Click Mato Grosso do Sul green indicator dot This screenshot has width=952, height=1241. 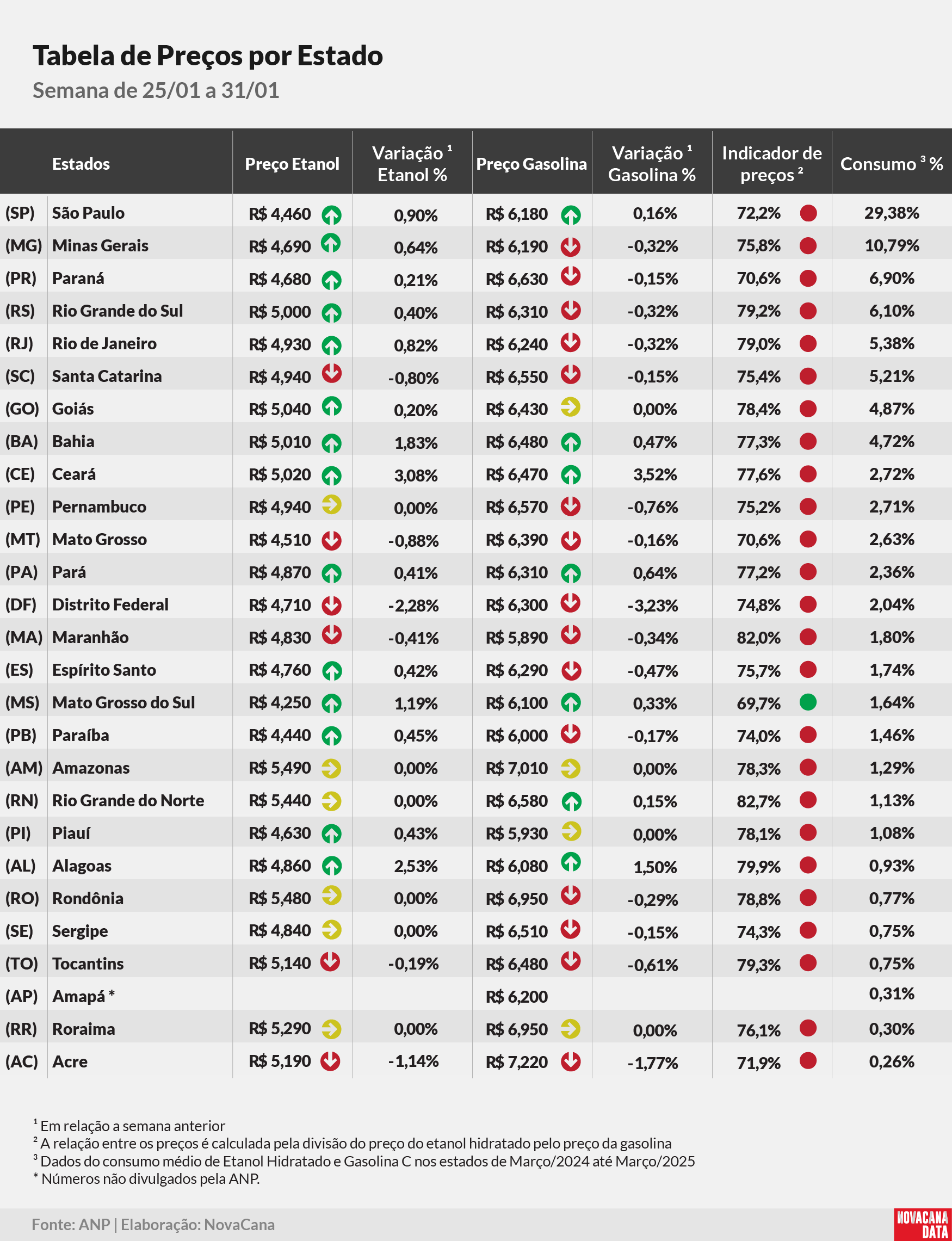click(x=808, y=702)
